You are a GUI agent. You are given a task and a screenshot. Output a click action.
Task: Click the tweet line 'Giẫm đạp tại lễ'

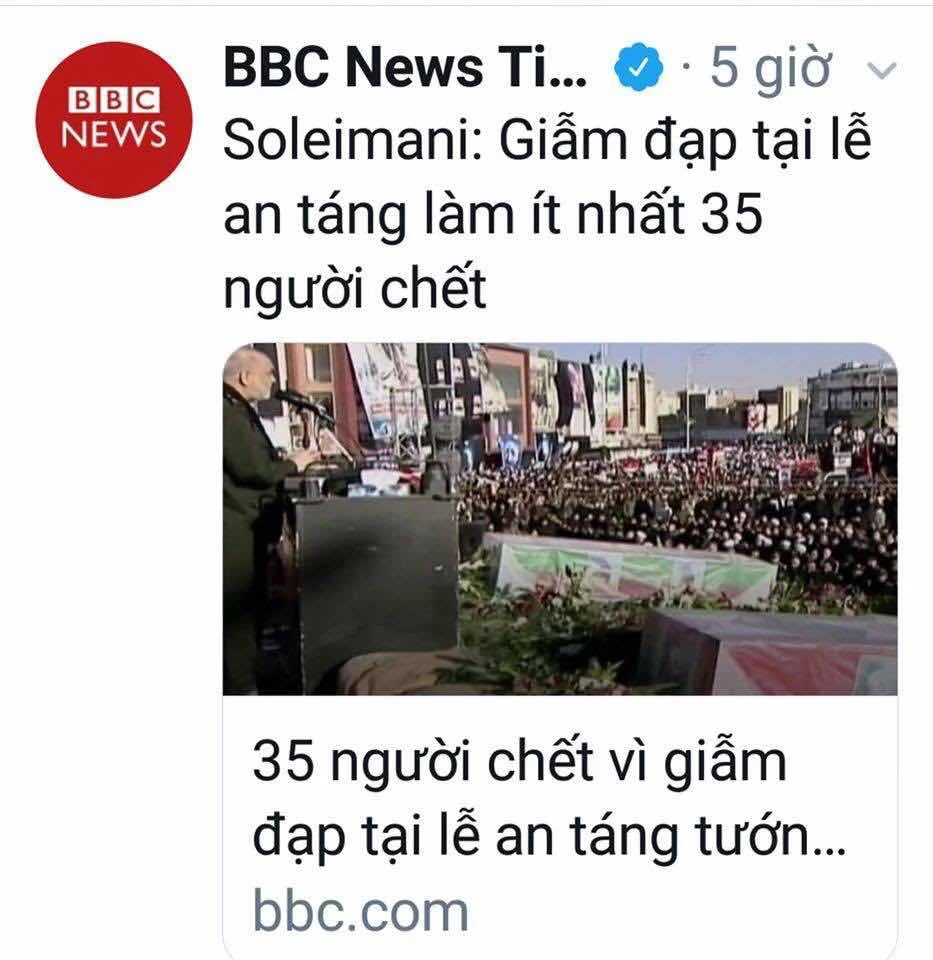685,142
